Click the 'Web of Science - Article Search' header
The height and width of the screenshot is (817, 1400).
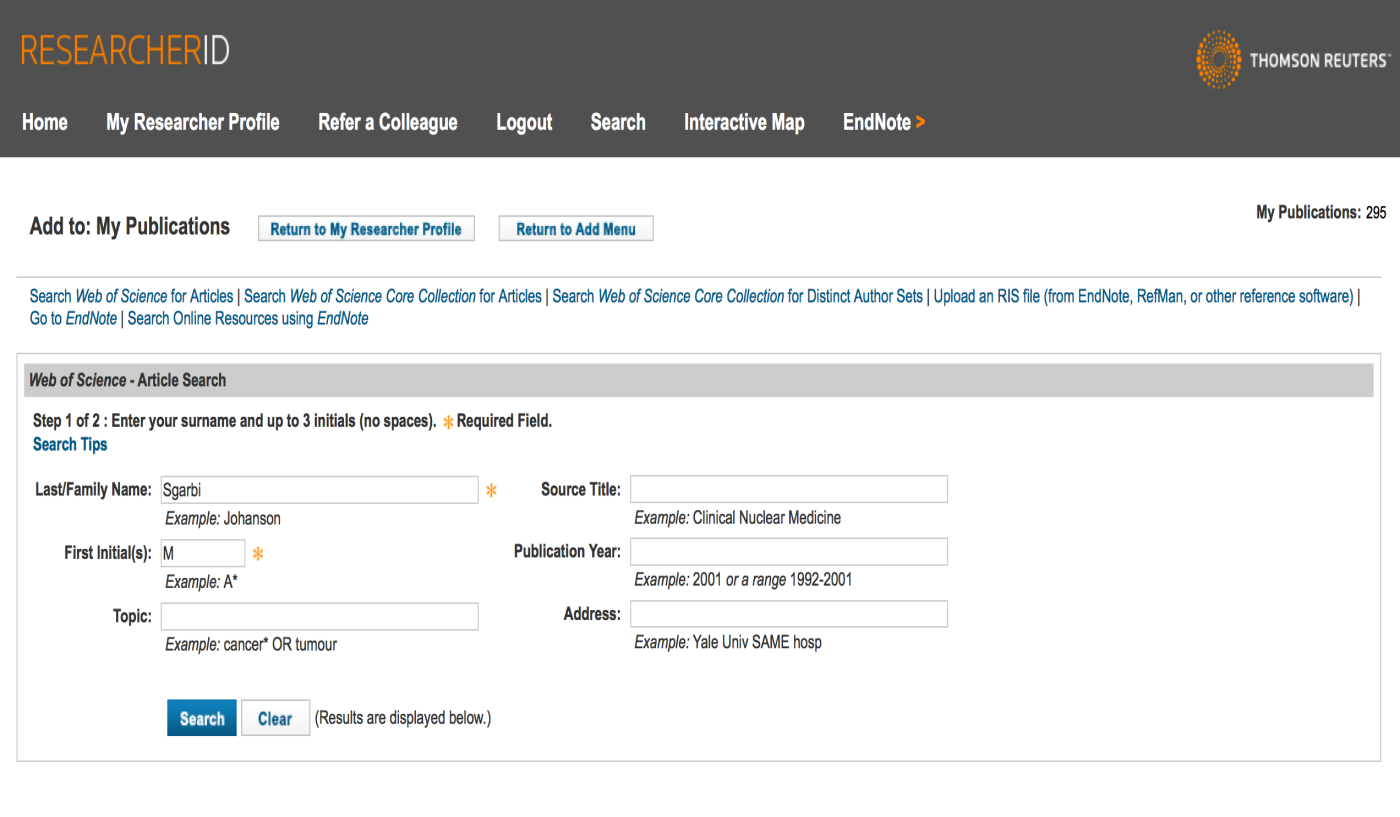[128, 380]
